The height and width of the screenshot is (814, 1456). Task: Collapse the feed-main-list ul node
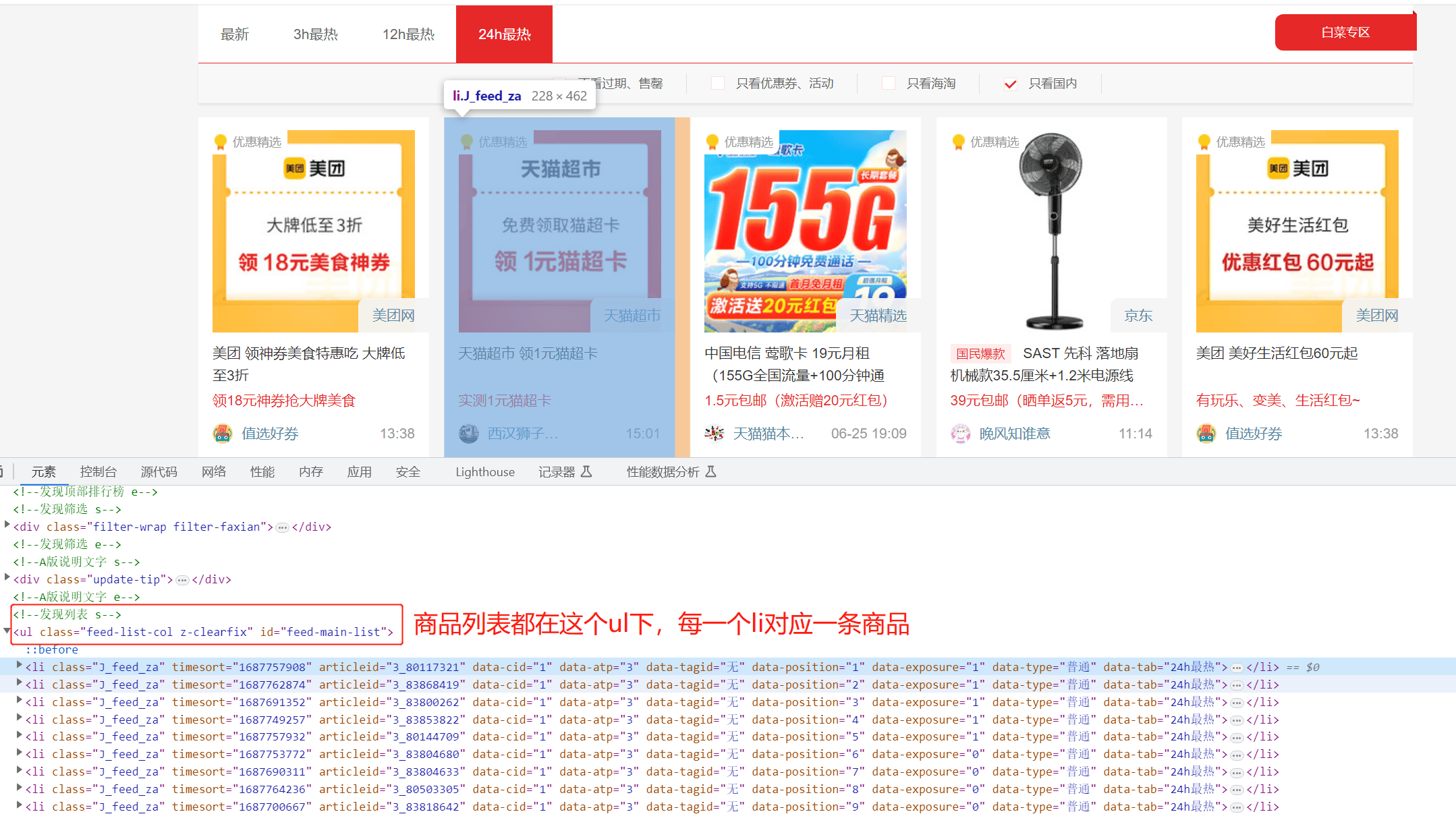click(7, 631)
